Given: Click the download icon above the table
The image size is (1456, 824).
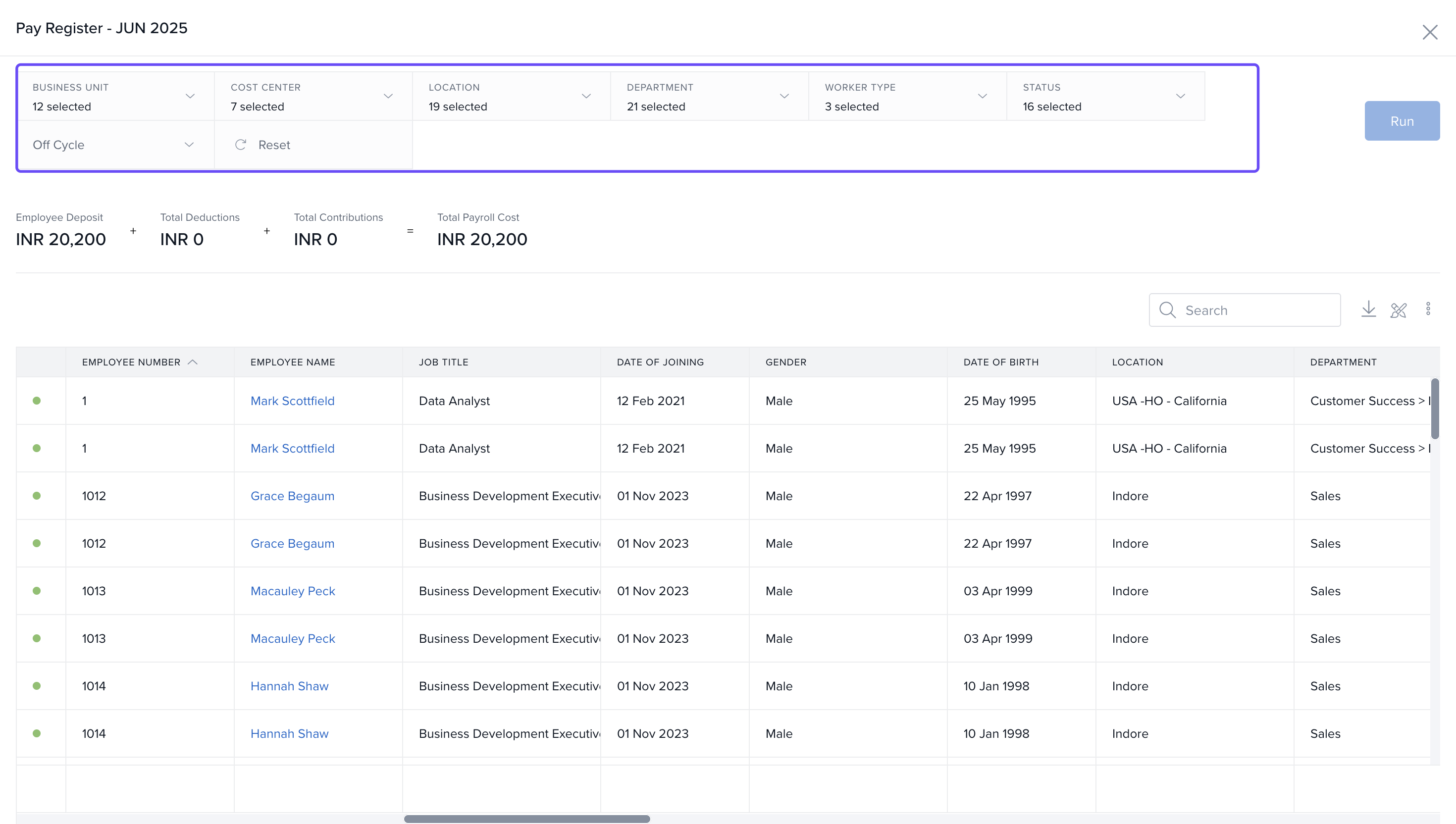Looking at the screenshot, I should (1368, 309).
